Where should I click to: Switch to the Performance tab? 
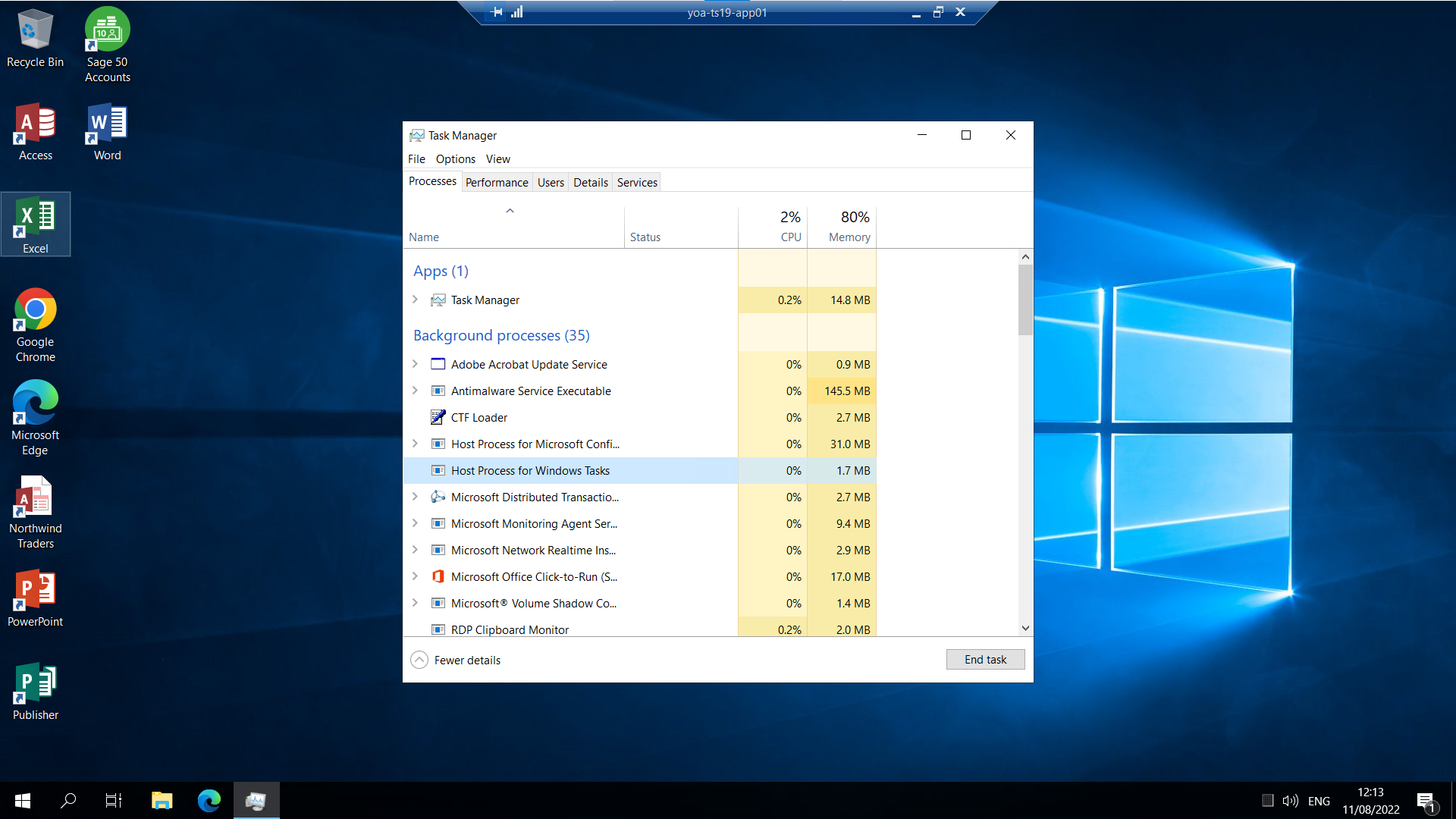point(497,183)
